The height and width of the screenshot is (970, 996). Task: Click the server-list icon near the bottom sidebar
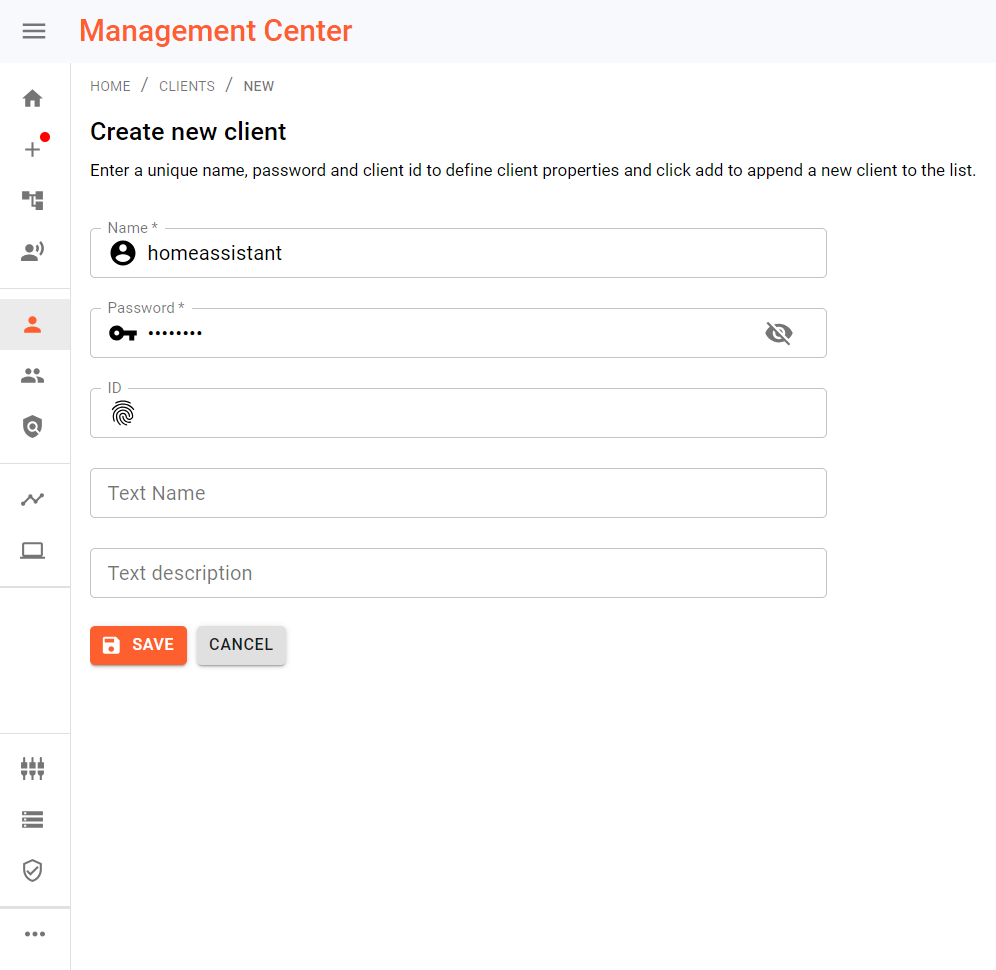(33, 819)
